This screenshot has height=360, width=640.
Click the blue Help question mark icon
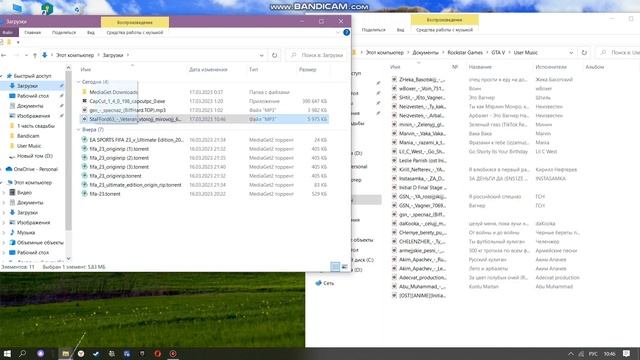click(x=346, y=32)
